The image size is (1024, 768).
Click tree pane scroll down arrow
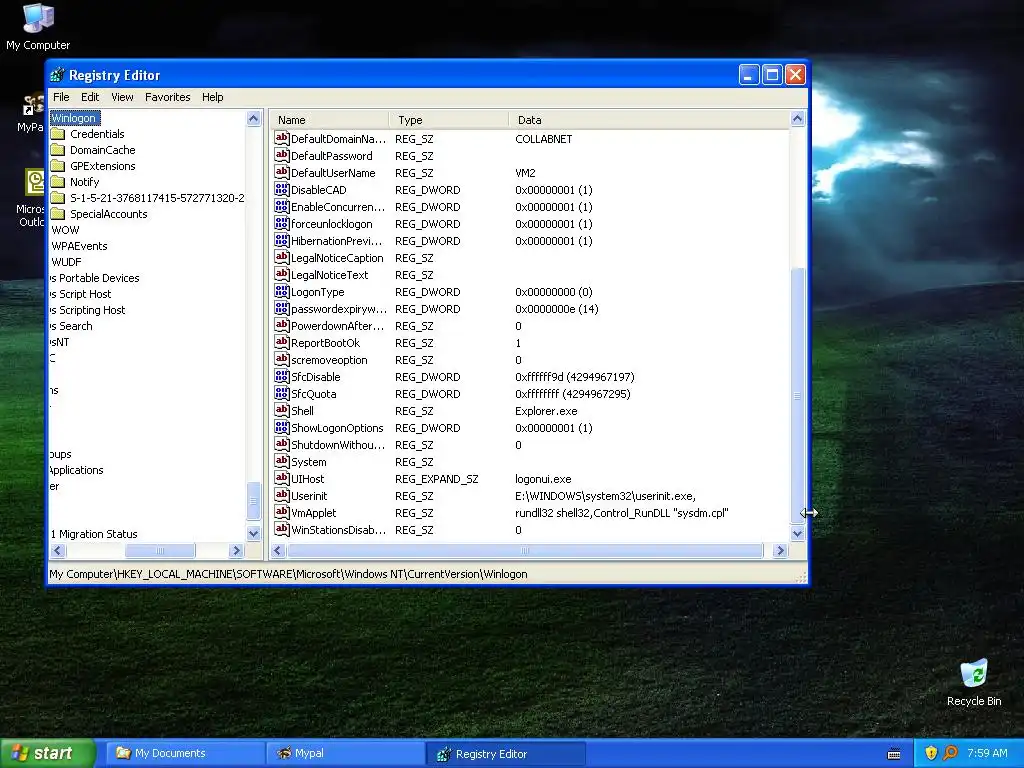coord(254,534)
